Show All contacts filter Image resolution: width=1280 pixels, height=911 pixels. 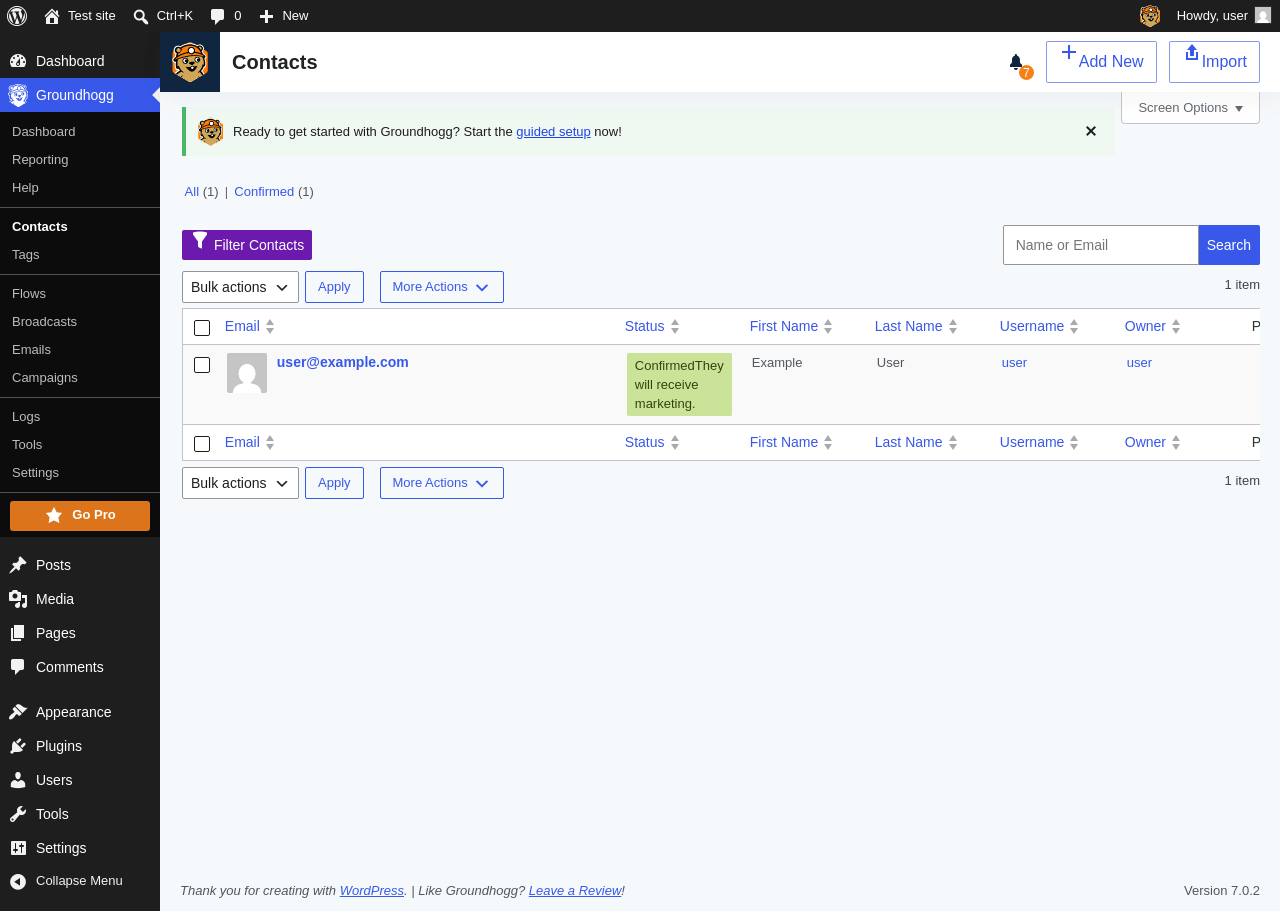(192, 192)
